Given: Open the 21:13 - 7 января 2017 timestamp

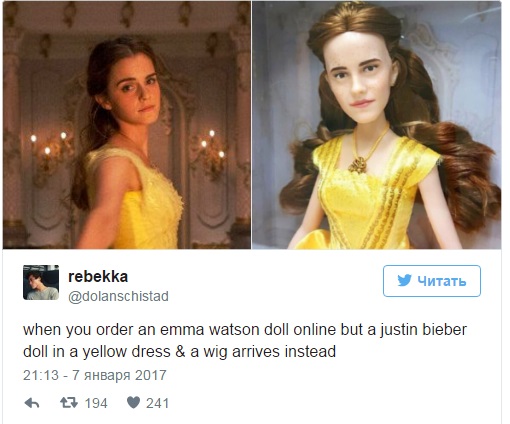Looking at the screenshot, I should coord(95,375).
